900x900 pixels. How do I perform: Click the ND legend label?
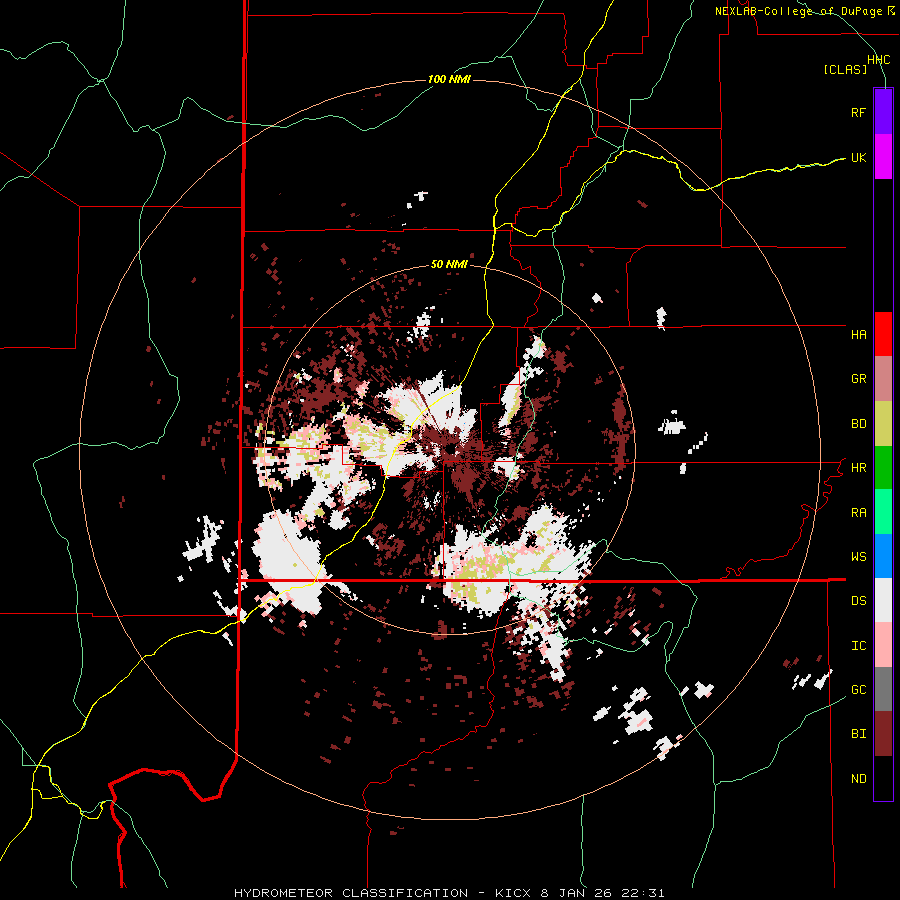click(858, 779)
